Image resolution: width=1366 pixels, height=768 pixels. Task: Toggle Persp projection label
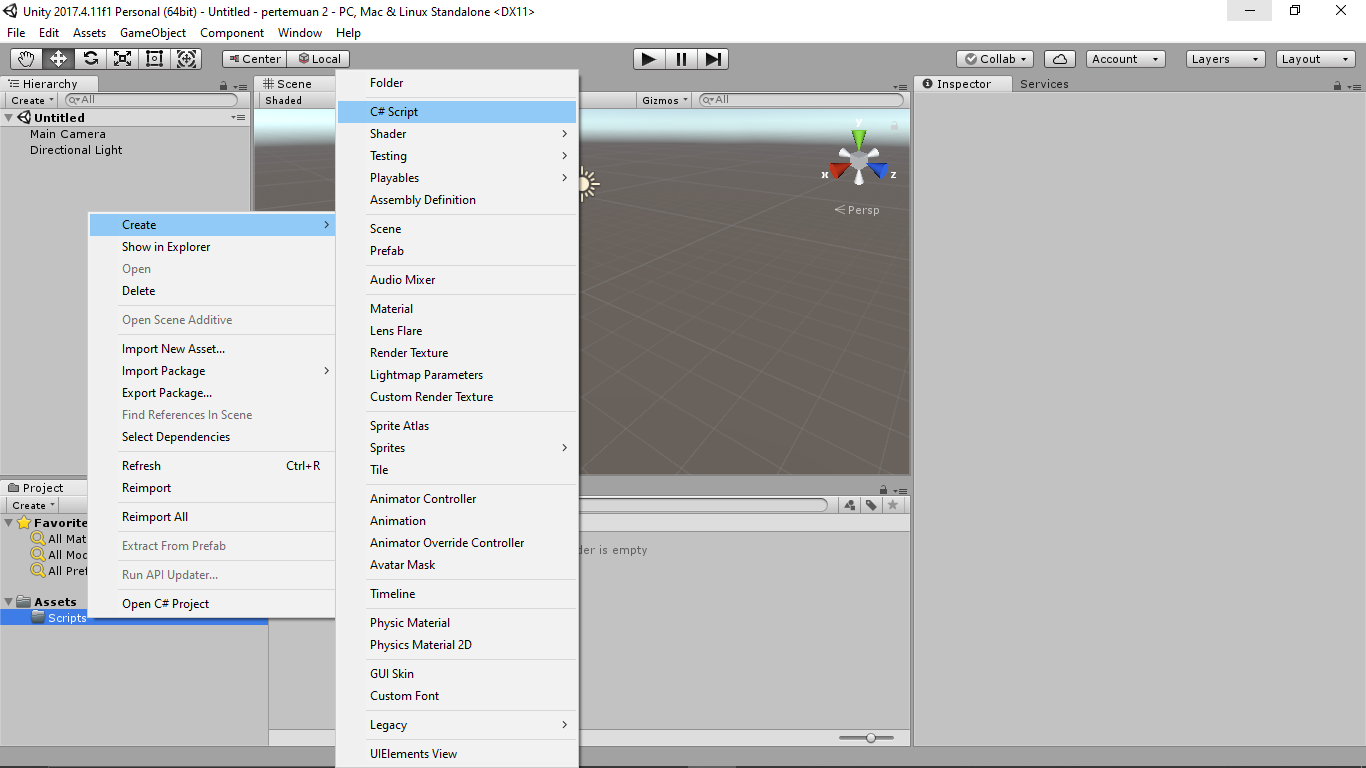click(x=857, y=210)
